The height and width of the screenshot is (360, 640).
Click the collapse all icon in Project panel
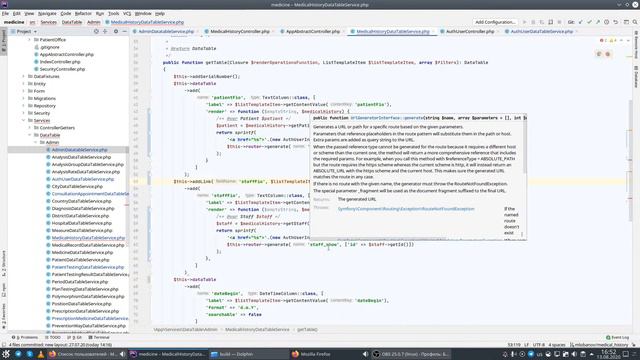[x=105, y=31]
